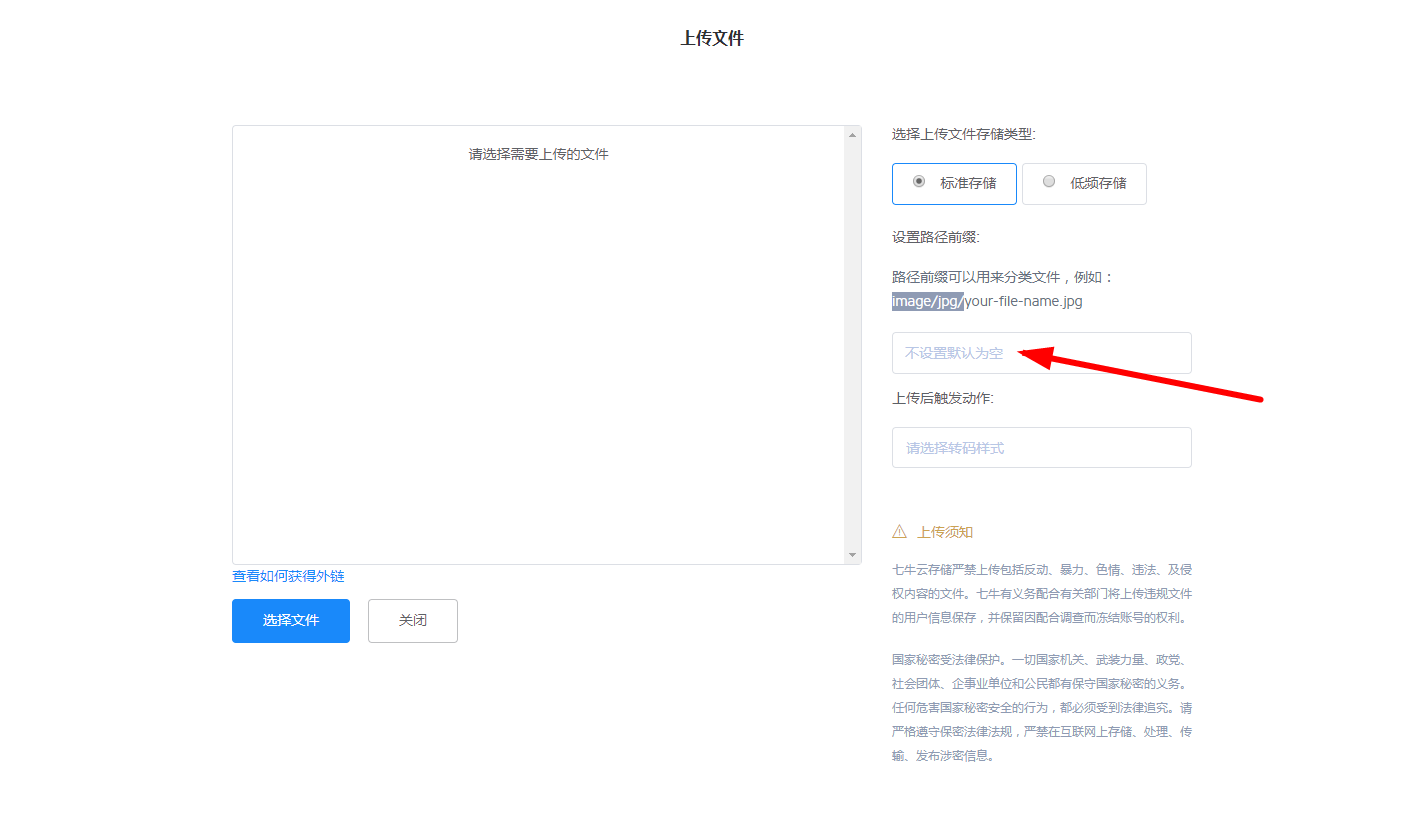Click the 请选择需要上传的文件 placeholder text

point(538,154)
